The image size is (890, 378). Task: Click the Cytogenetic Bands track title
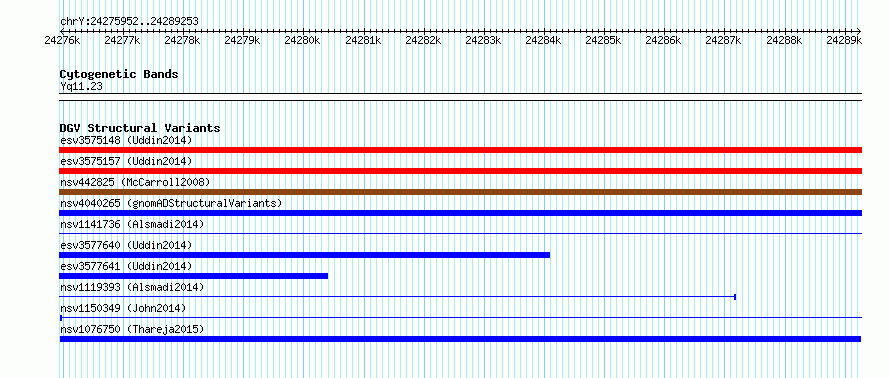tap(119, 74)
